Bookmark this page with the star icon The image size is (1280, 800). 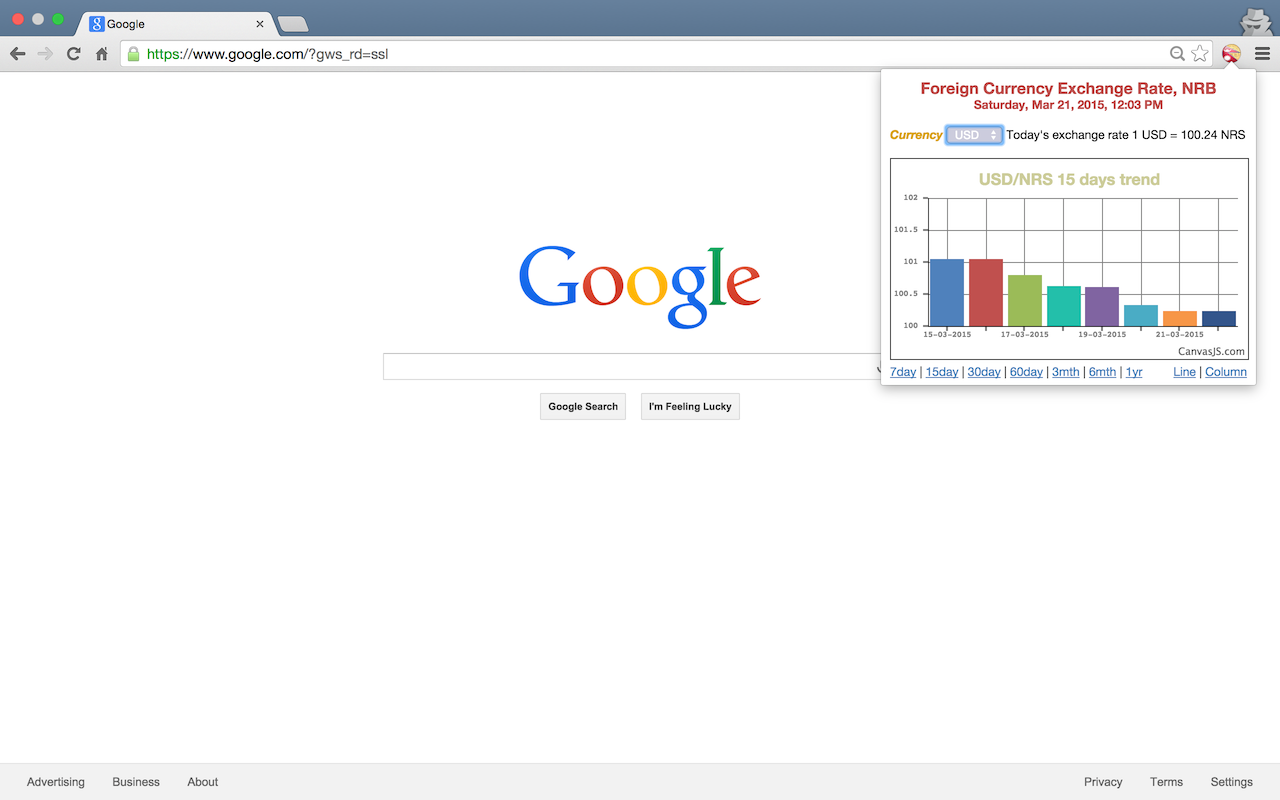click(x=1200, y=54)
